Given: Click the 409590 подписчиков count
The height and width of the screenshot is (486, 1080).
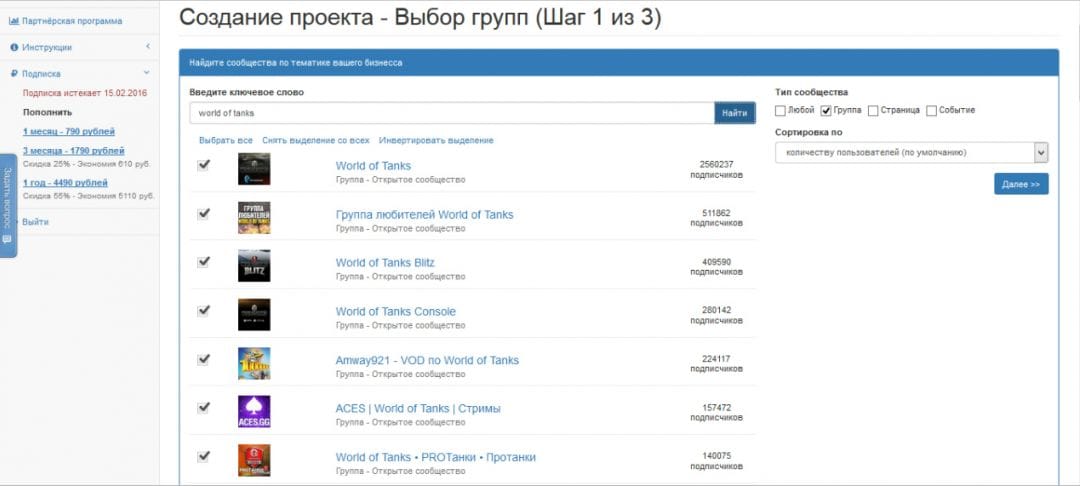Looking at the screenshot, I should tap(716, 267).
